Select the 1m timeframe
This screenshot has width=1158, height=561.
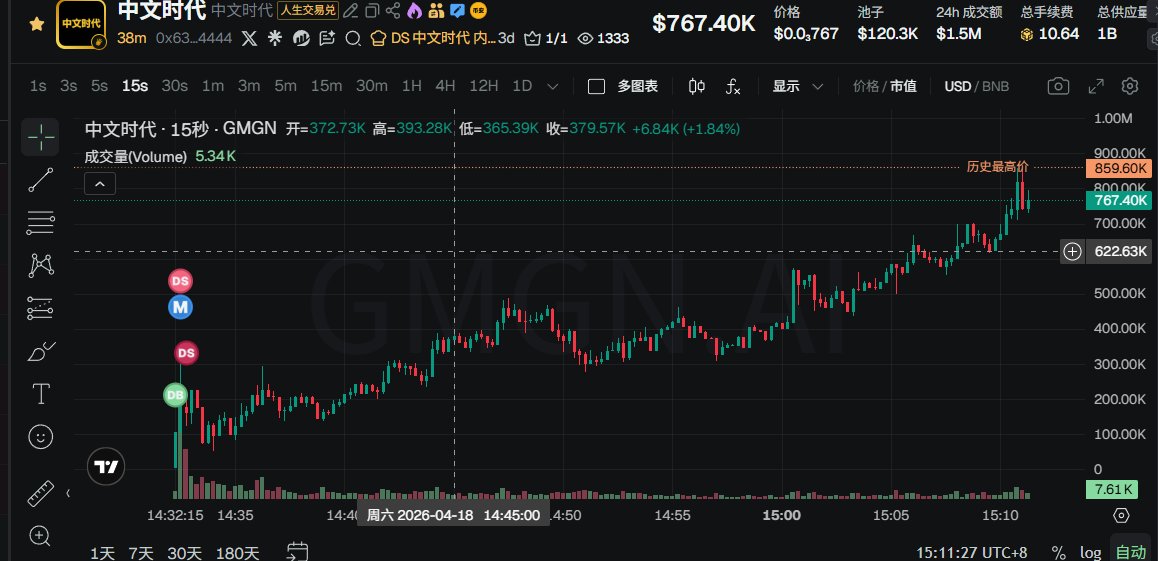tap(213, 86)
